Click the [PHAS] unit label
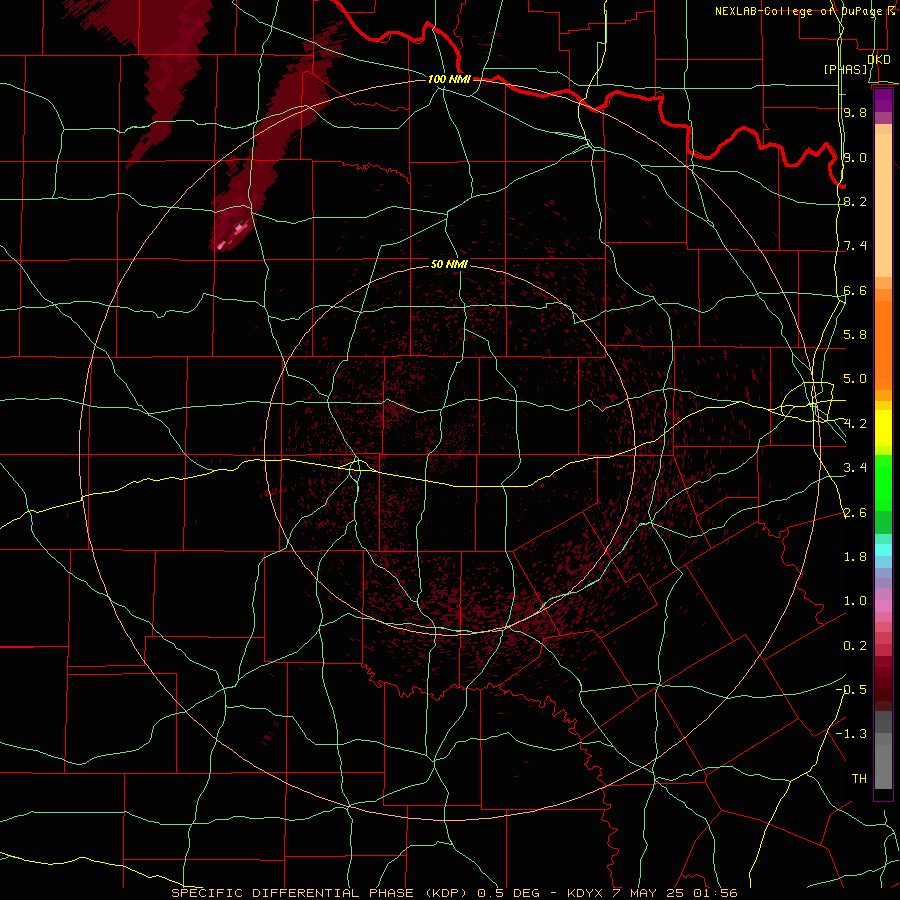 point(846,69)
